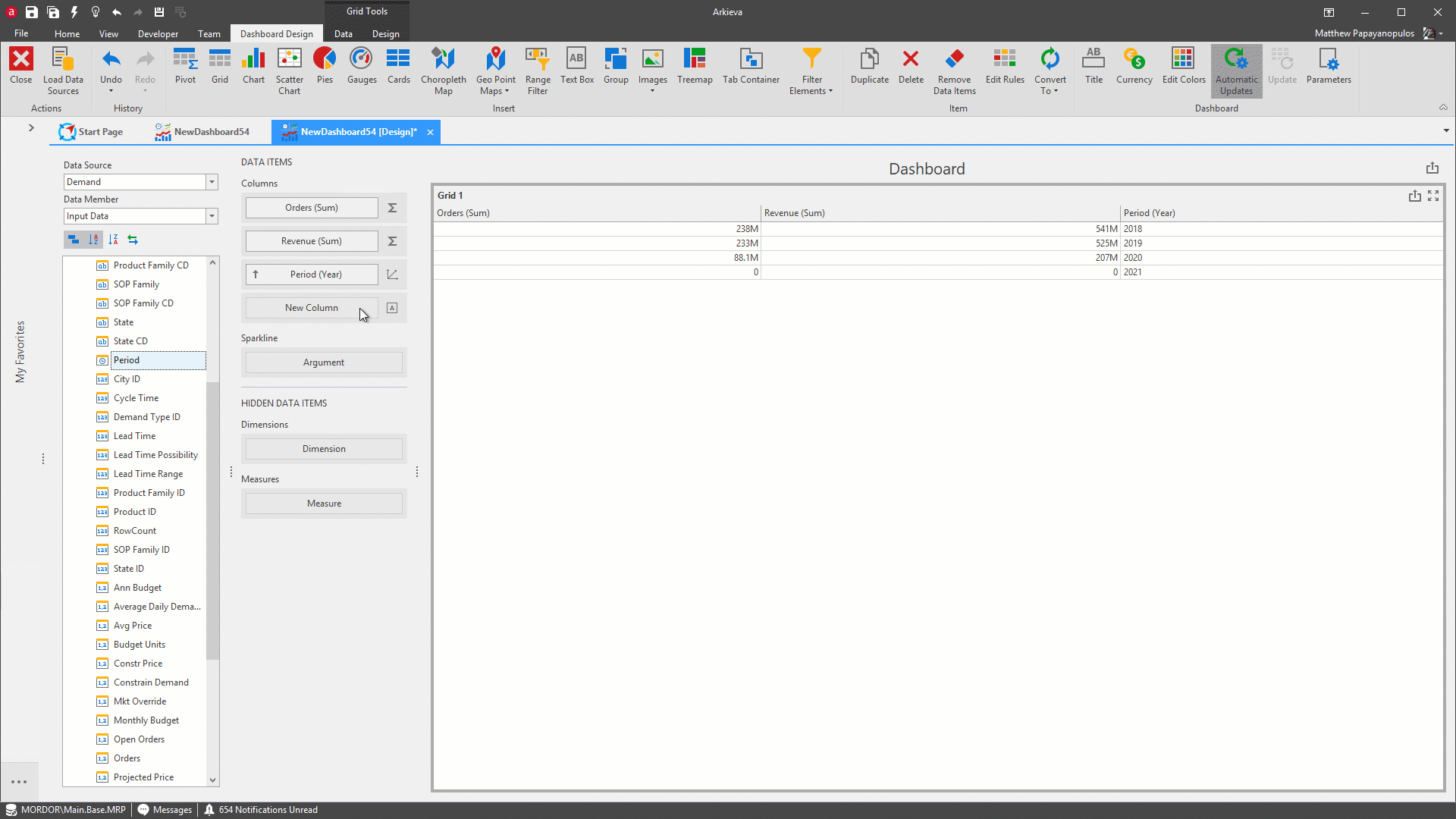The image size is (1456, 819).
Task: Close NewDashboard54 [Design] tab
Action: click(x=430, y=132)
